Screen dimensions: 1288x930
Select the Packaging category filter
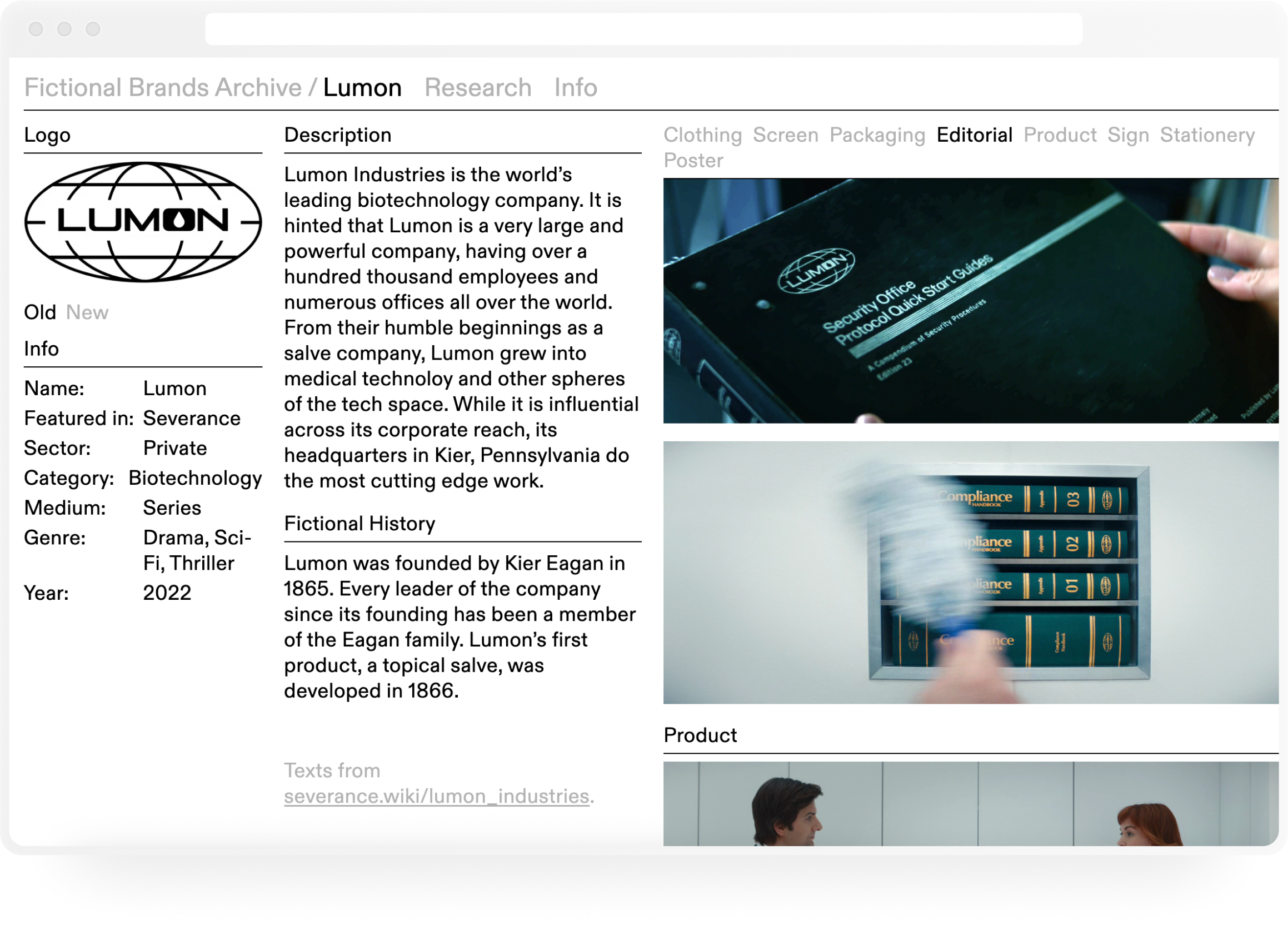[877, 135]
